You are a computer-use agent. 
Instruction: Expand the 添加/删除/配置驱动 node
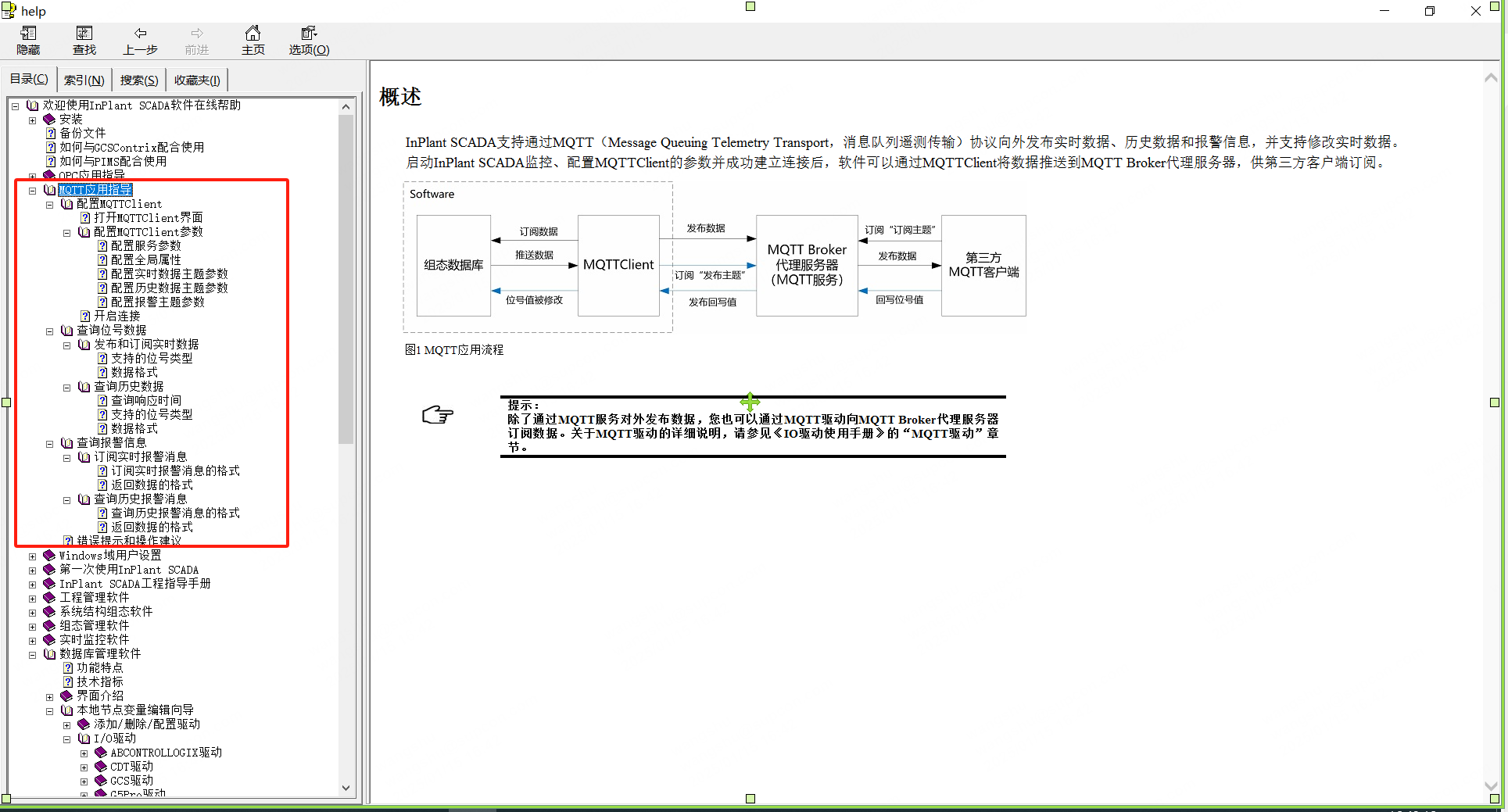66,725
